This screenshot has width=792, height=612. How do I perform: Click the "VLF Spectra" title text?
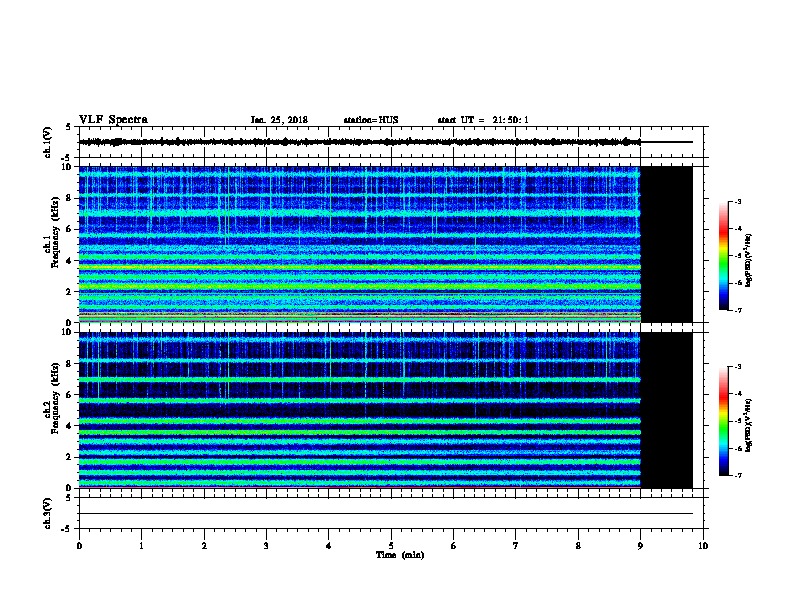click(113, 120)
